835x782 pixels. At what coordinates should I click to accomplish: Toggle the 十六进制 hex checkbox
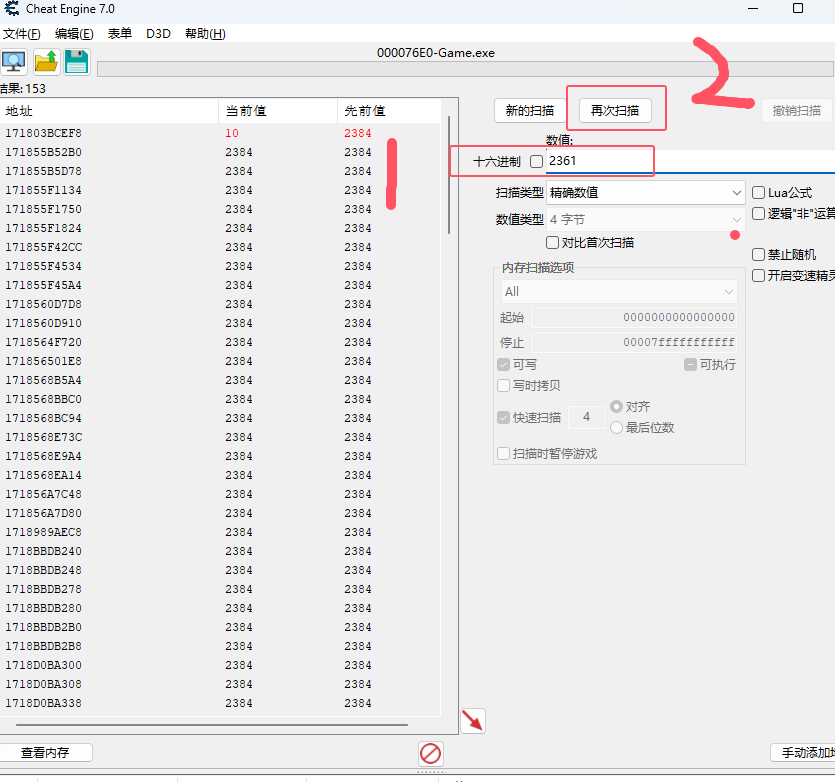536,161
